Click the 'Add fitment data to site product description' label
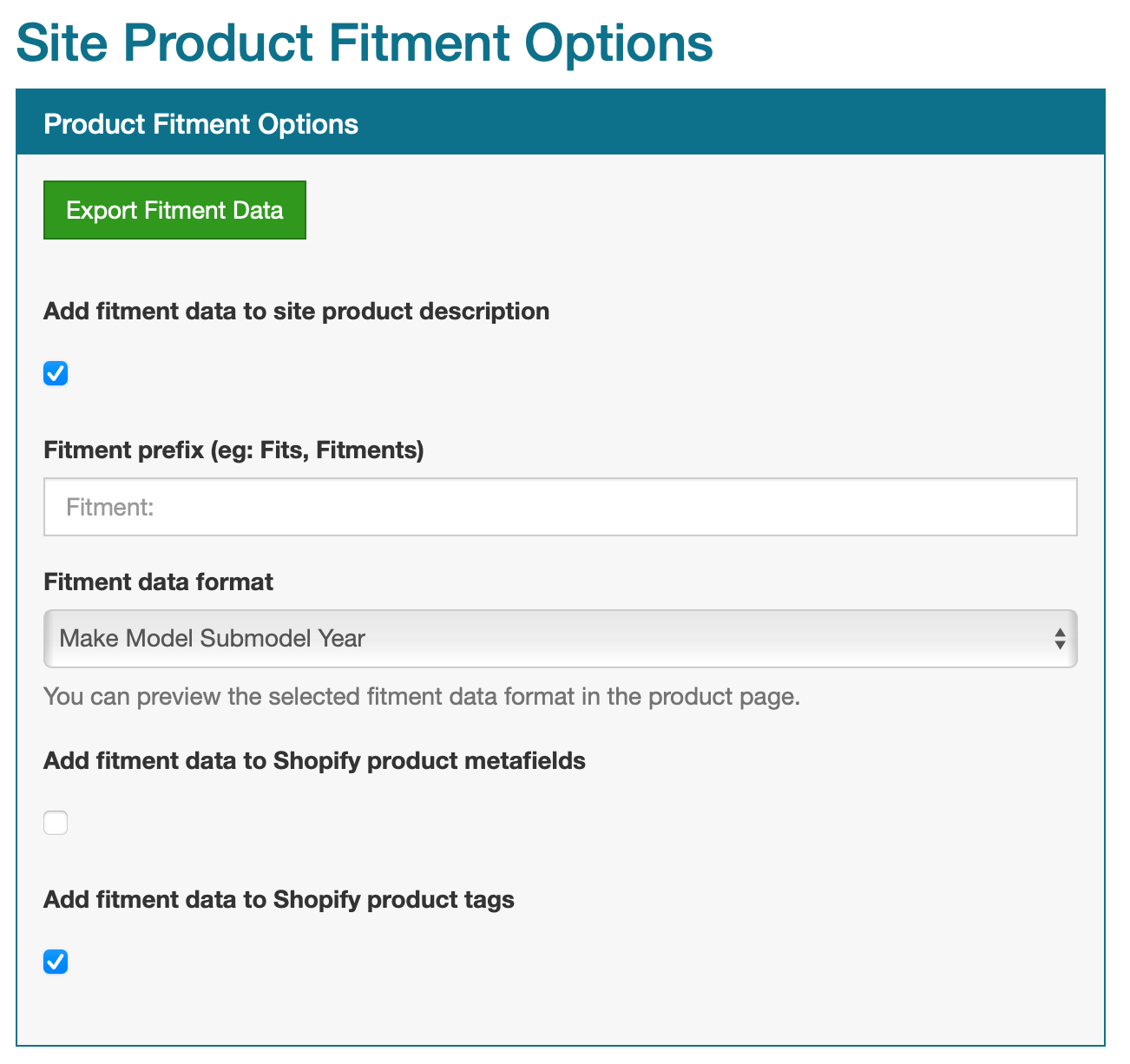Viewport: 1130px width, 1064px height. (296, 312)
